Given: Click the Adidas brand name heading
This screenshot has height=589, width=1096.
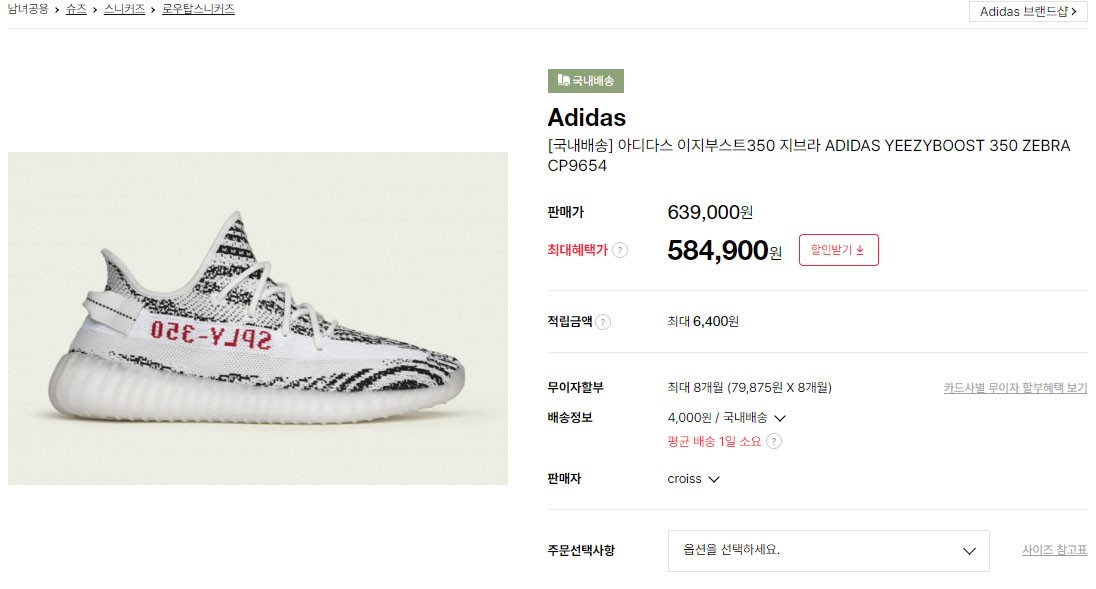Looking at the screenshot, I should 587,117.
